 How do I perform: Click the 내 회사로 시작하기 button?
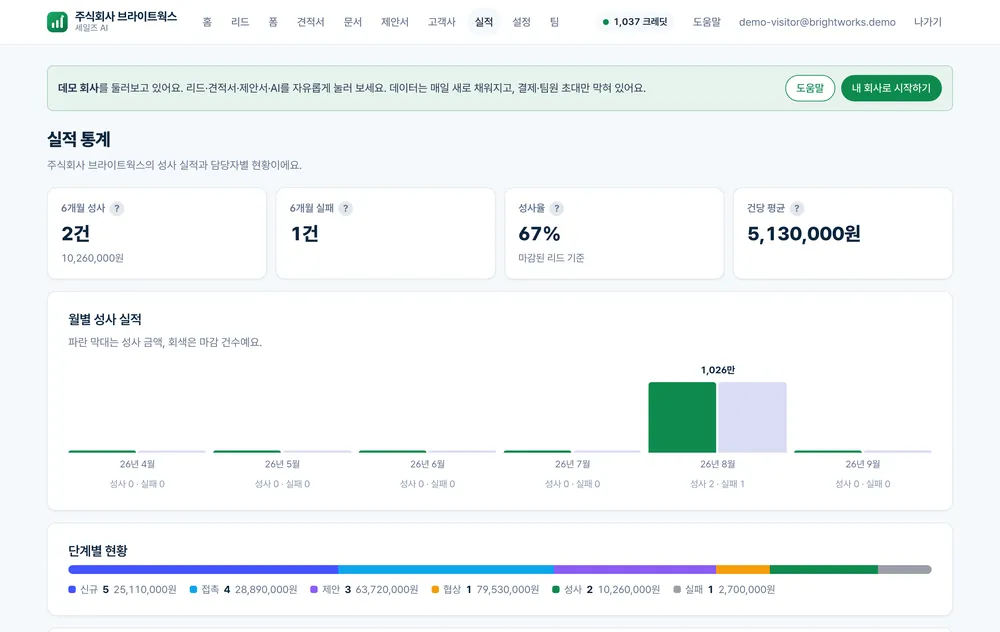891,88
